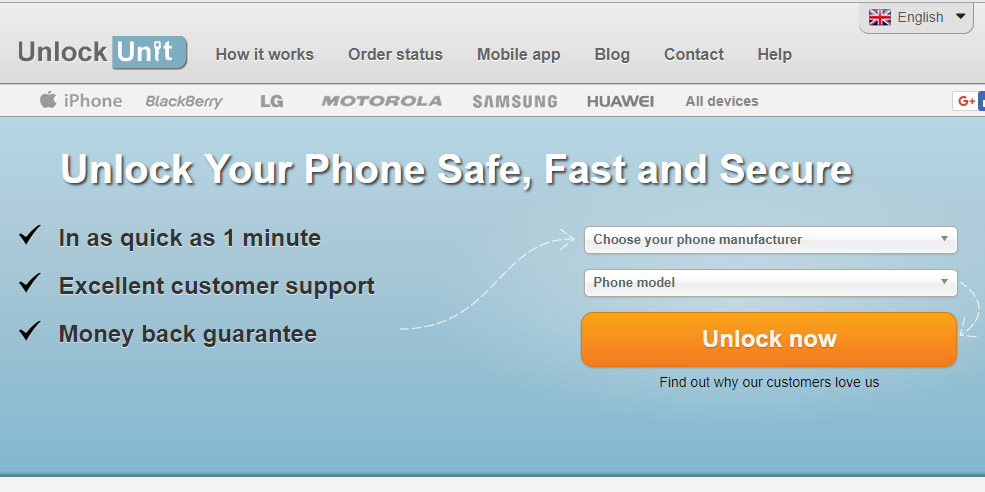Open the Contact page
Viewport: 985px width, 492px height.
pos(694,55)
